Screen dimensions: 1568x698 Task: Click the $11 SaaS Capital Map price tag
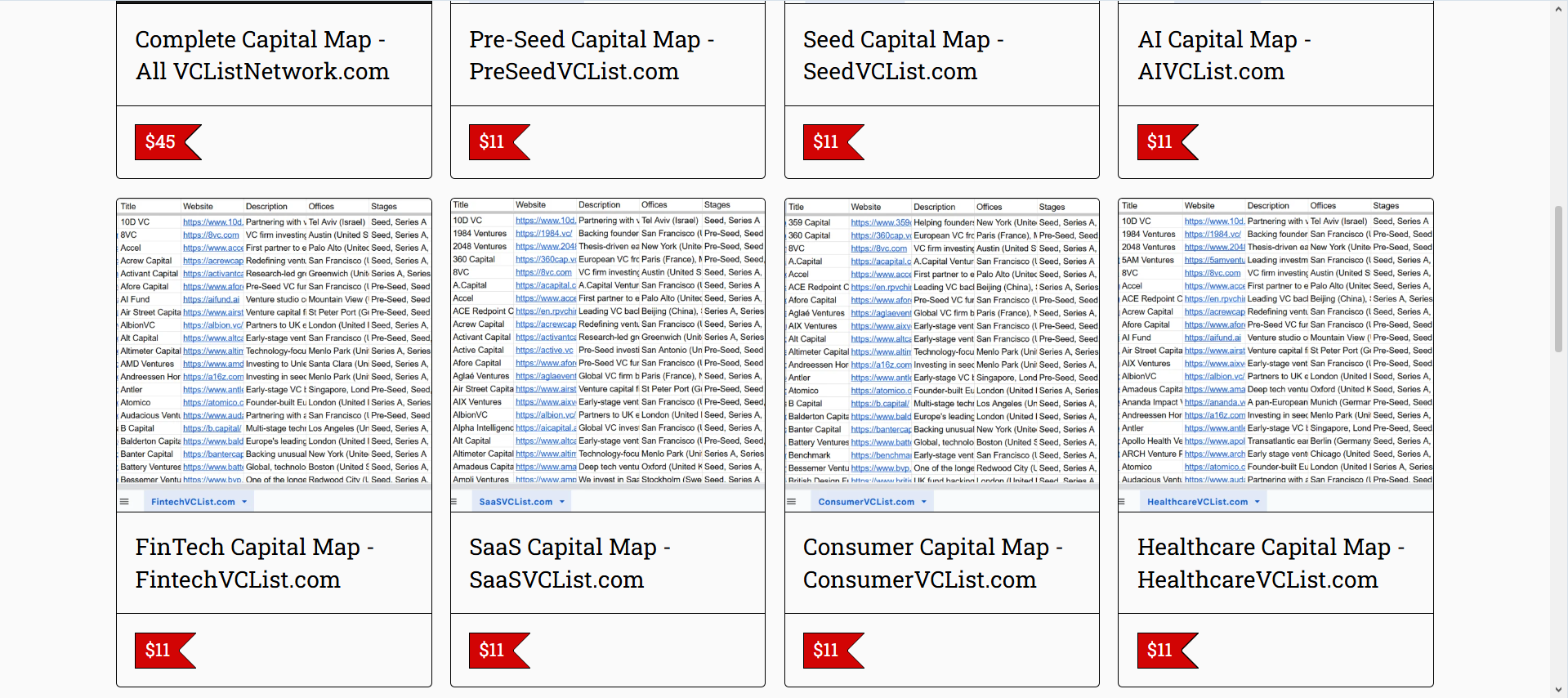pos(499,651)
